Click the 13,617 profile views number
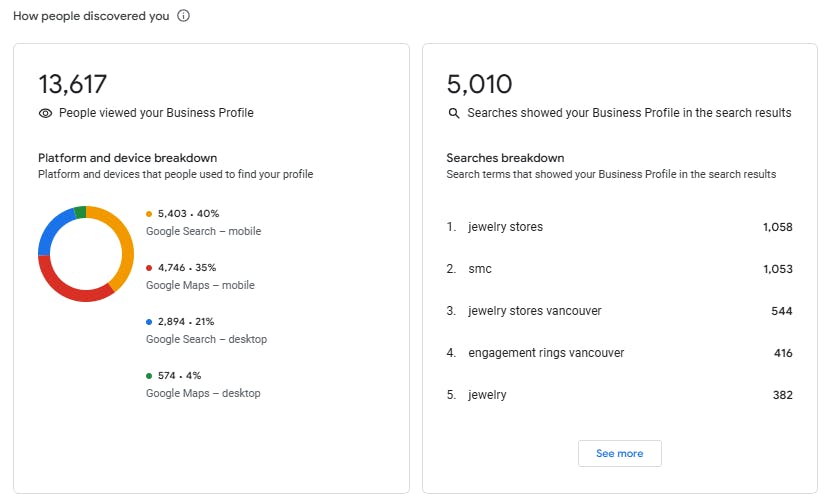 click(73, 84)
